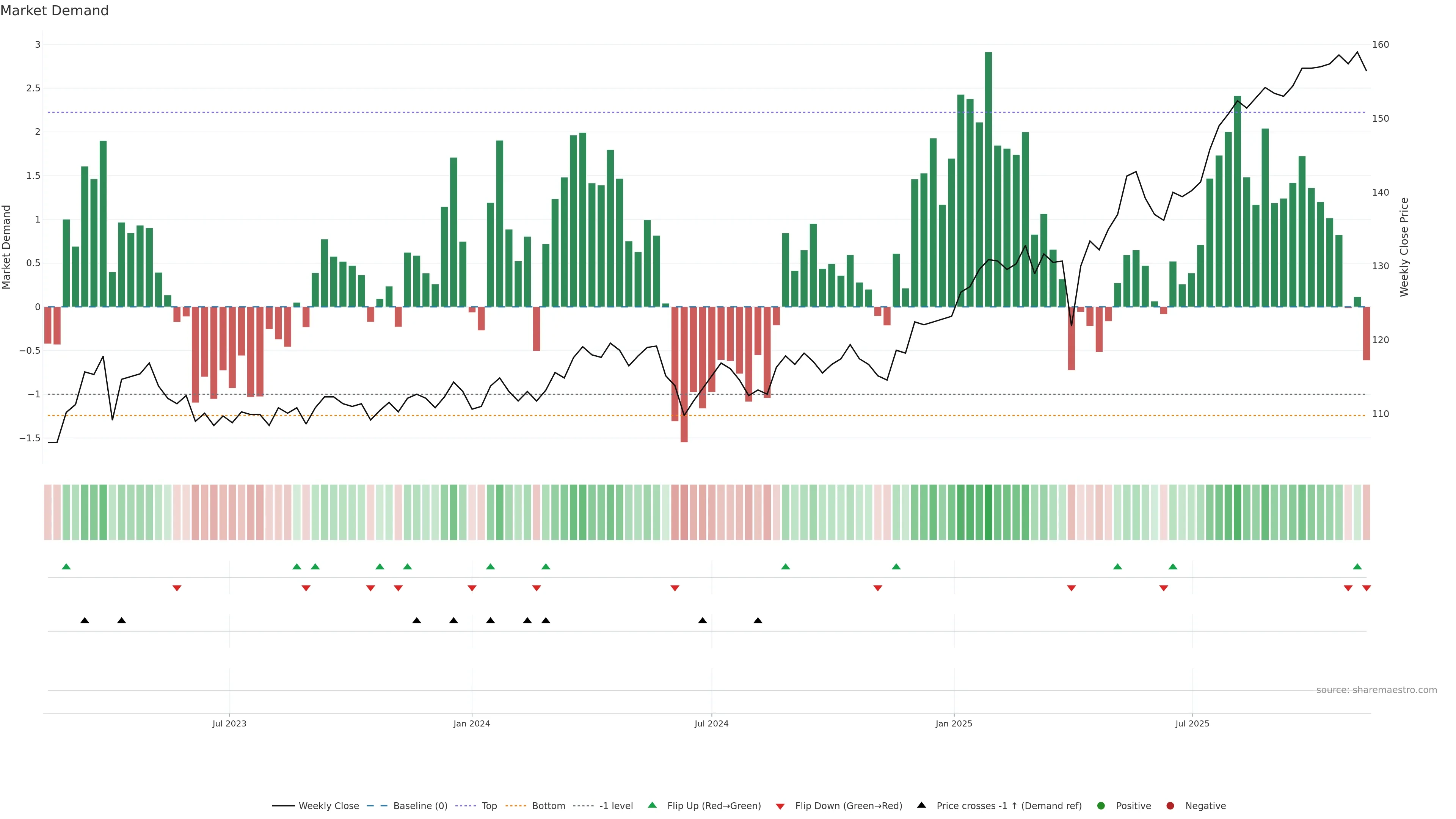Click the Jan 2025 axis label
This screenshot has width=1456, height=819.
tap(954, 723)
